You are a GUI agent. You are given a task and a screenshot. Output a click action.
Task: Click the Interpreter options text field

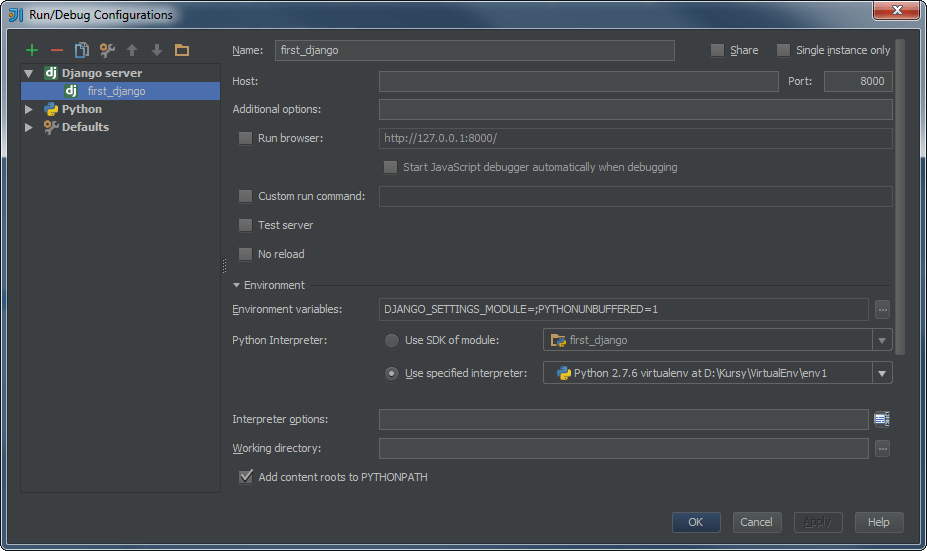(624, 419)
